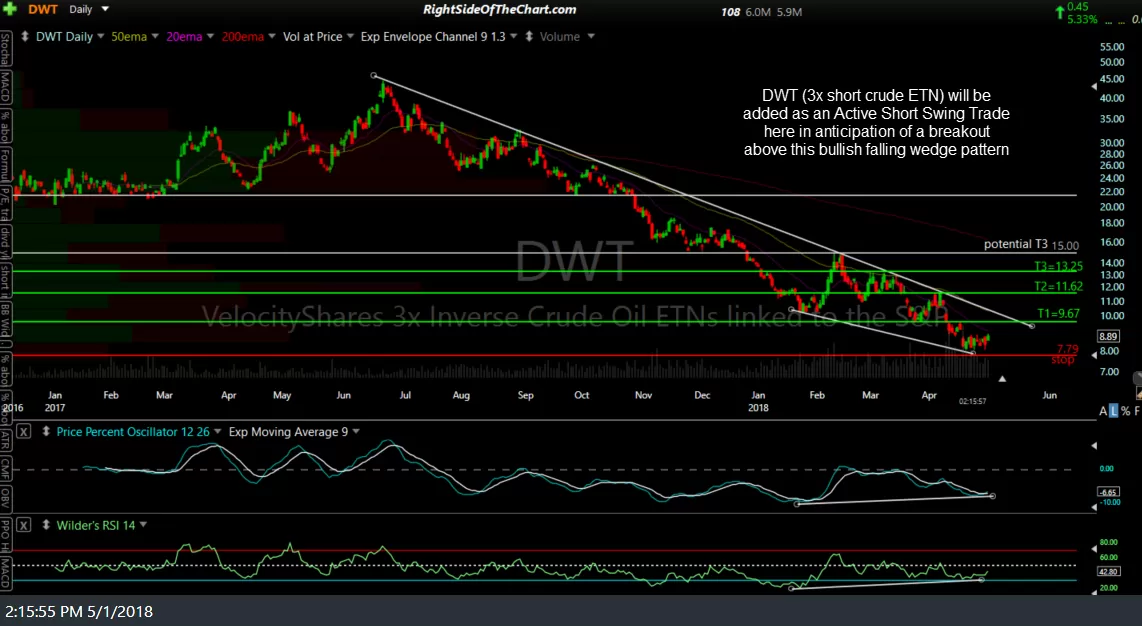Image resolution: width=1142 pixels, height=626 pixels.
Task: Click the price scale marker near 45.00
Action: (x=1094, y=86)
